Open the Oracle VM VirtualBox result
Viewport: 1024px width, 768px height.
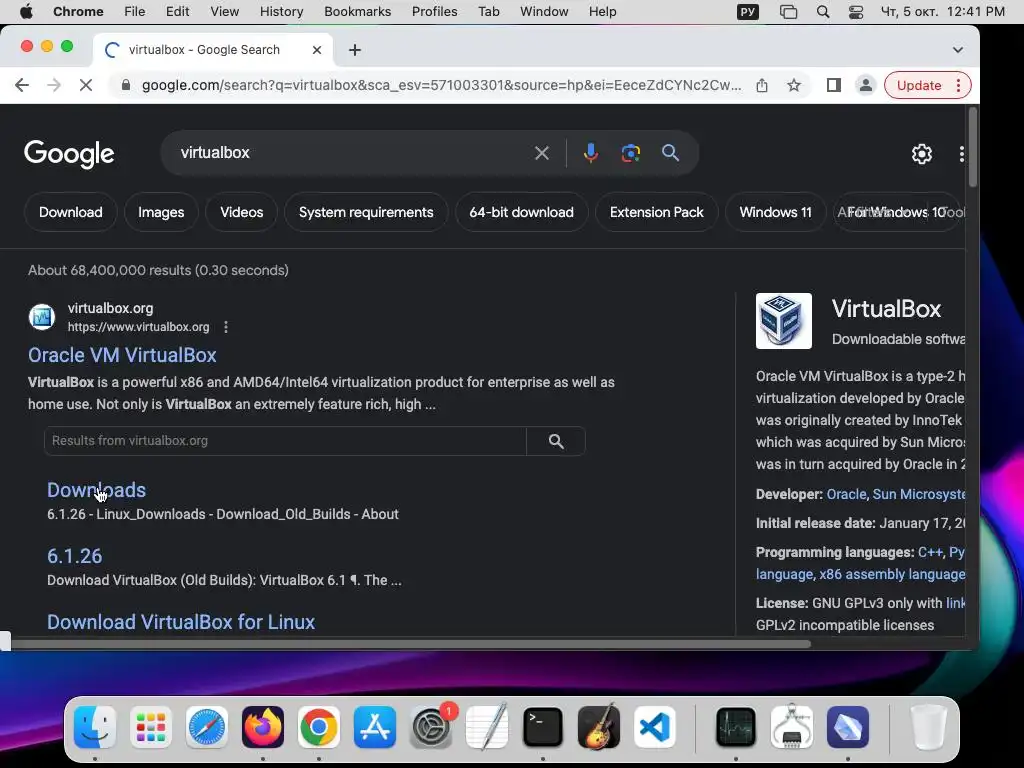pos(122,355)
